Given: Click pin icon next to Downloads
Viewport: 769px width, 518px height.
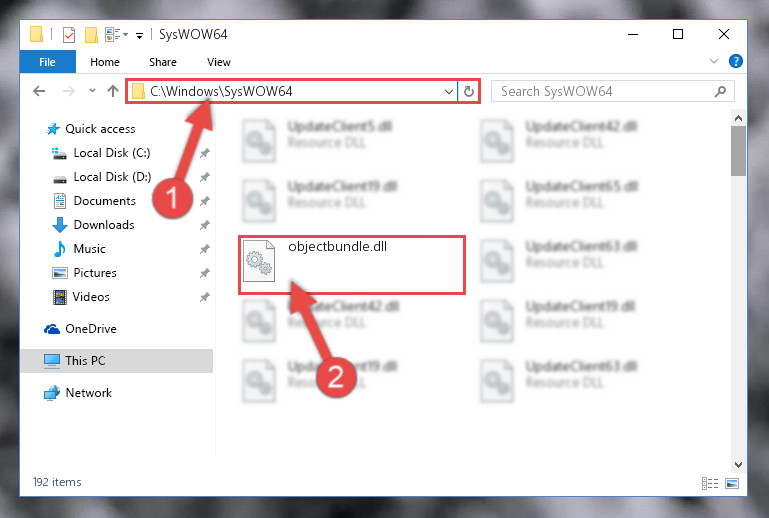Looking at the screenshot, I should pyautogui.click(x=205, y=225).
